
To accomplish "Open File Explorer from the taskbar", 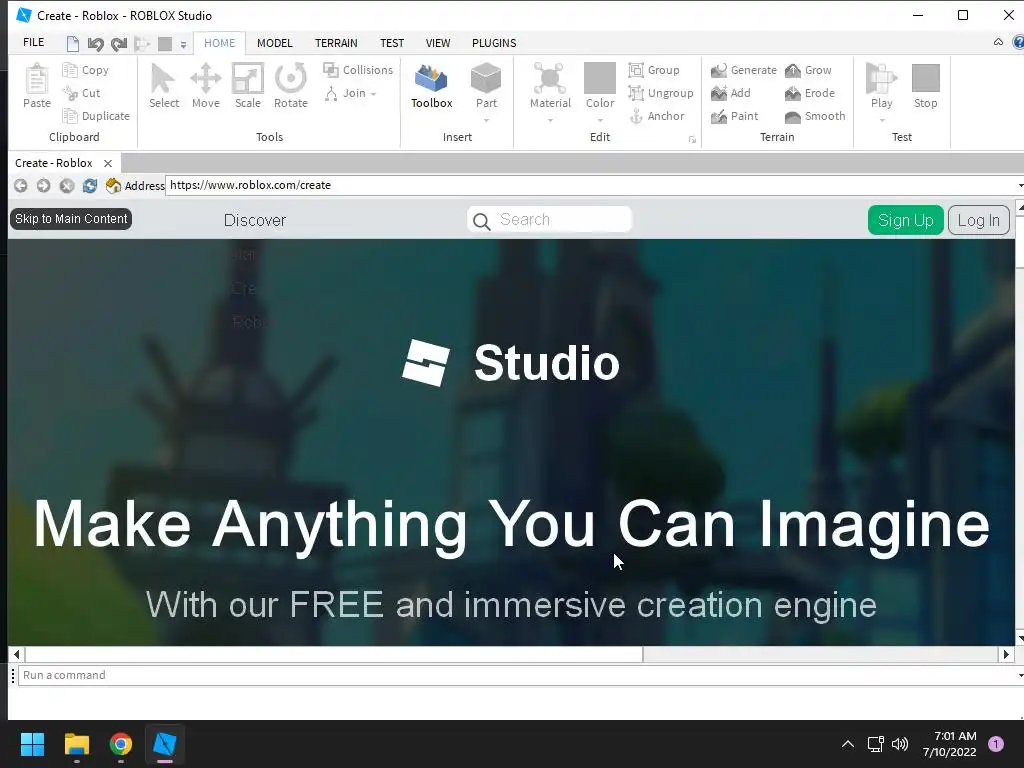I will coord(77,744).
